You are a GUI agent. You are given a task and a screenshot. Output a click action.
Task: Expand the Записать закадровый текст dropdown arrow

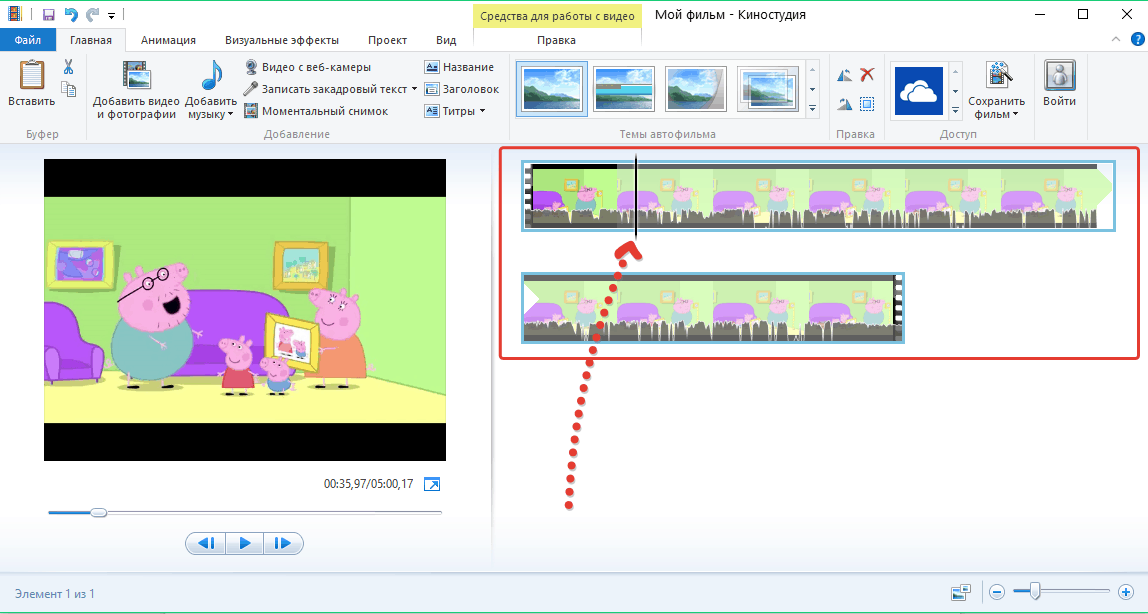coord(414,89)
